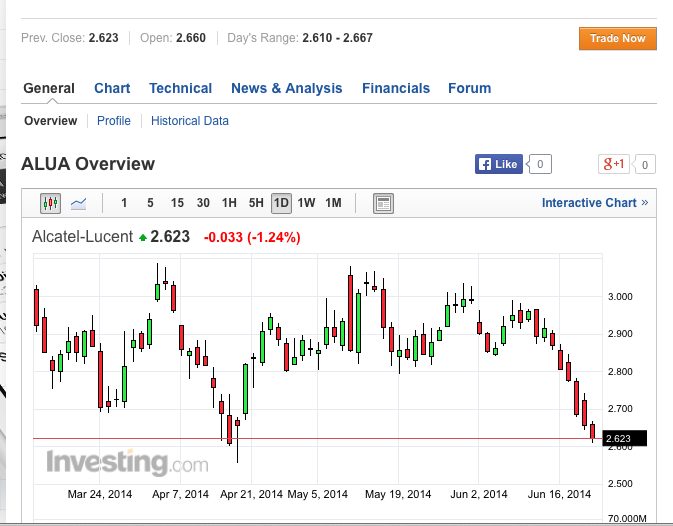Click the 3.000 price axis label

(x=620, y=296)
